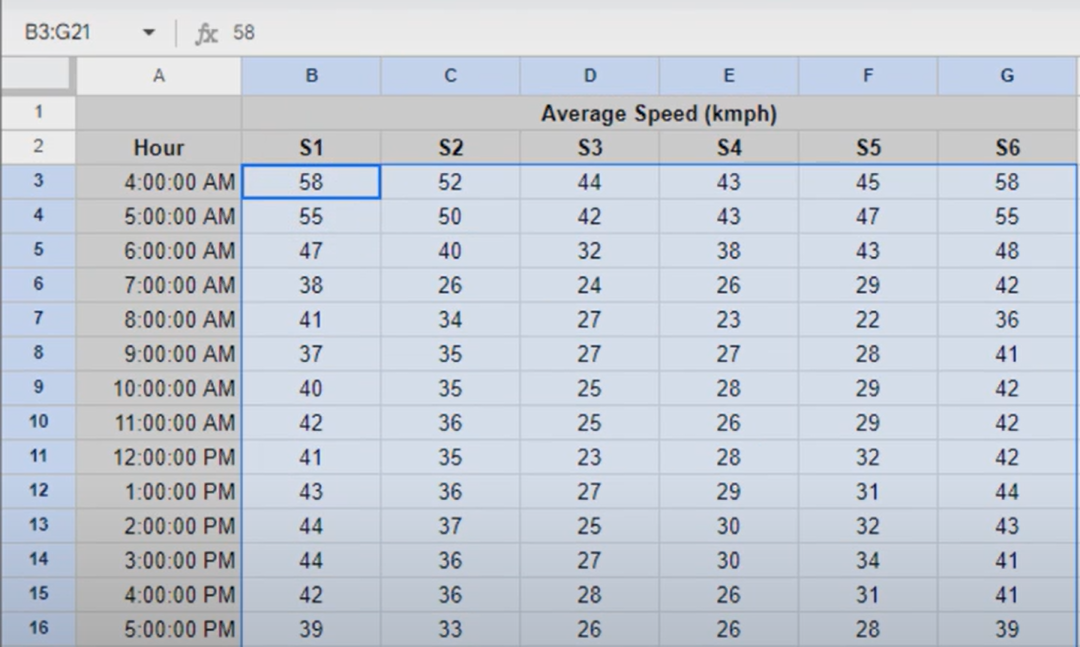Click the '7:00:00 AM' hour cell
Viewport: 1080px width, 647px height.
click(159, 285)
